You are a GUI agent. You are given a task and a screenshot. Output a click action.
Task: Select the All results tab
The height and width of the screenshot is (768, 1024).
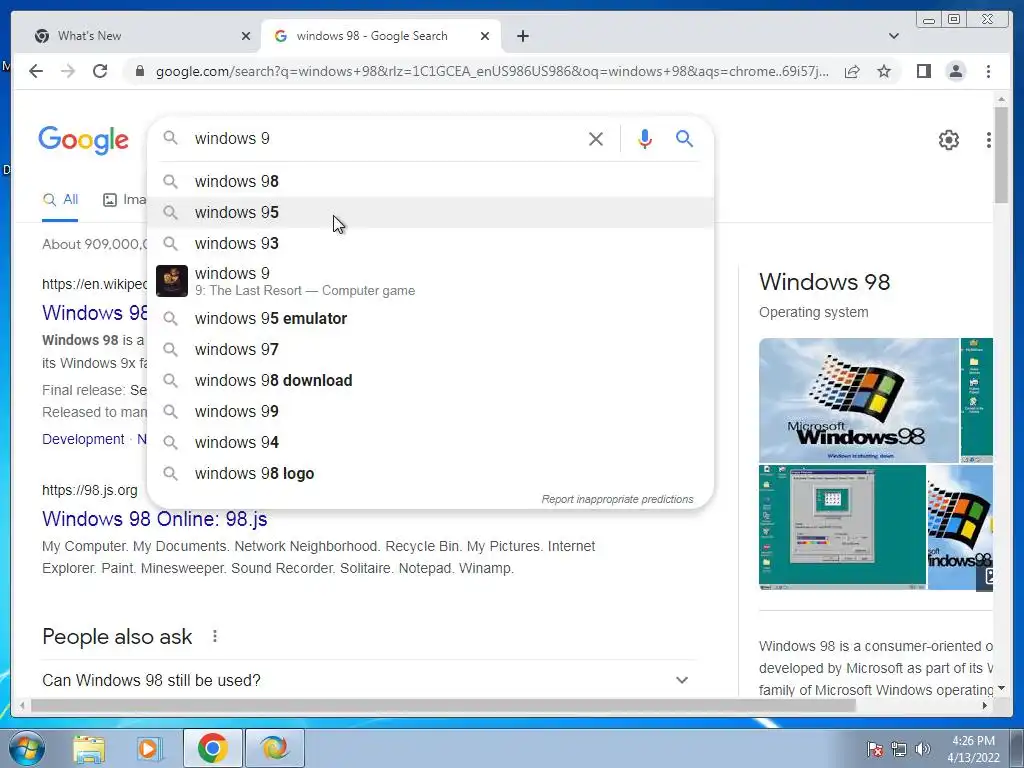(60, 200)
